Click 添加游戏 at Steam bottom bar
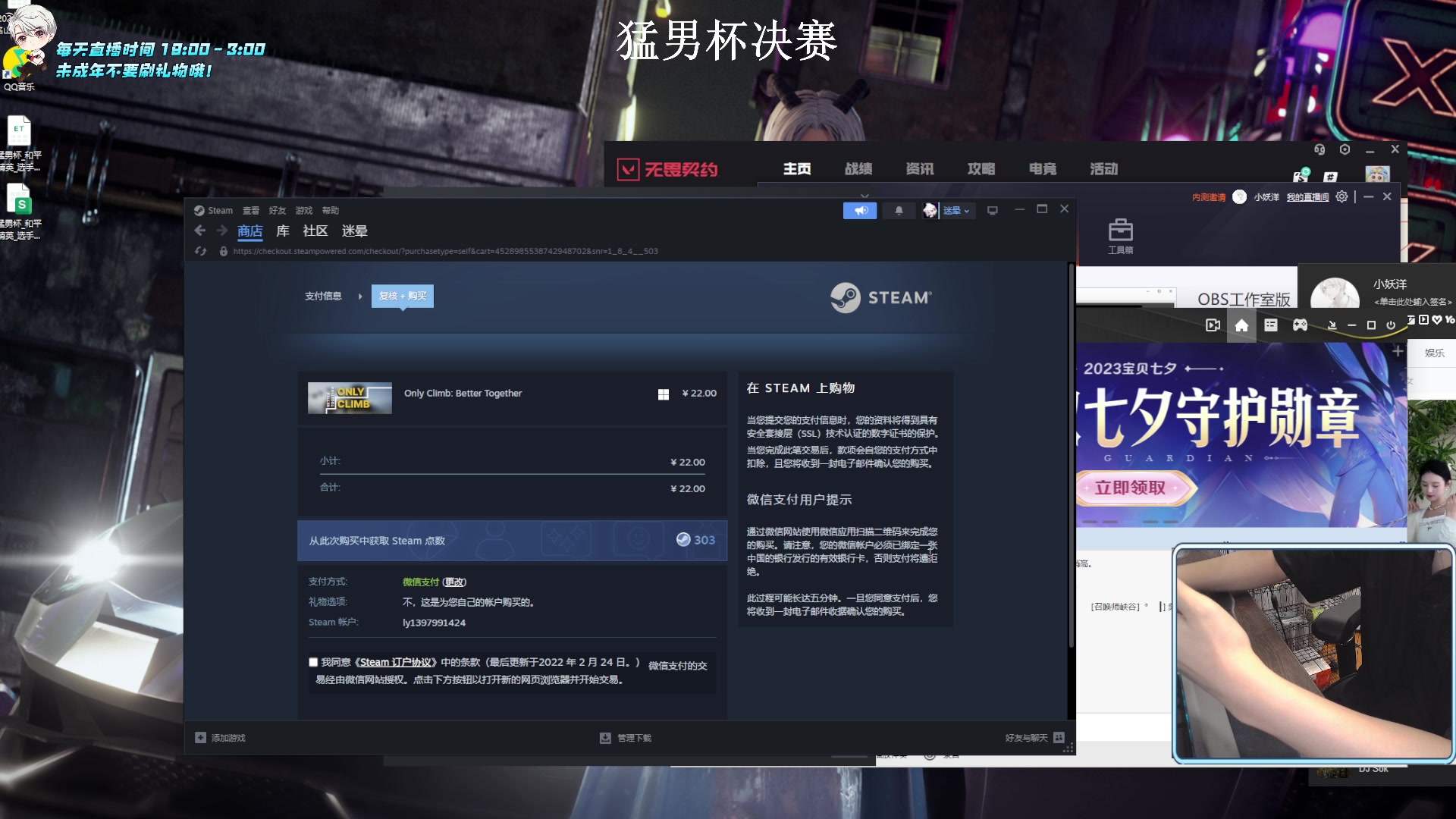 click(x=221, y=737)
